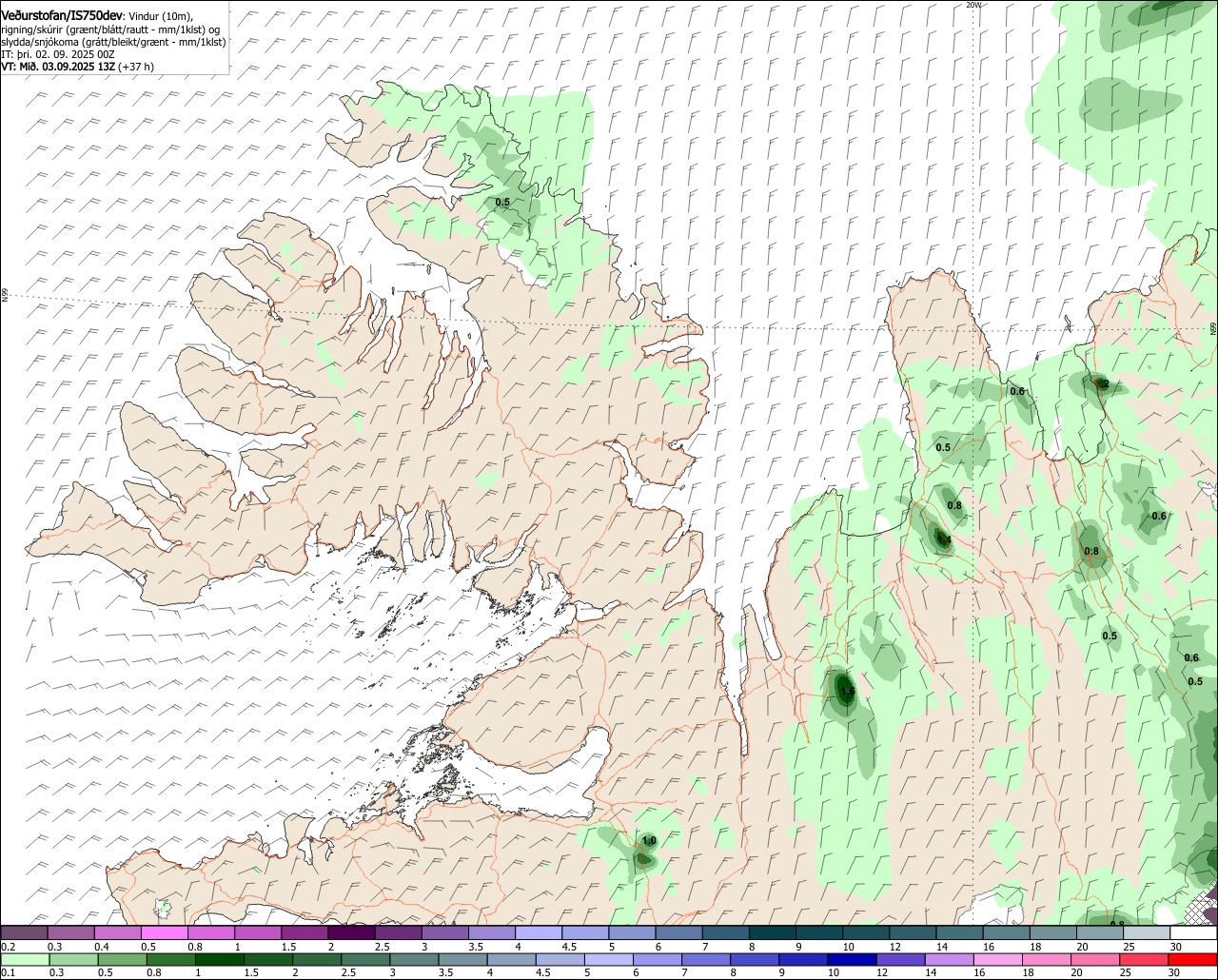Pick the light green rain swatch between 0.1 and 0.3

point(26,959)
